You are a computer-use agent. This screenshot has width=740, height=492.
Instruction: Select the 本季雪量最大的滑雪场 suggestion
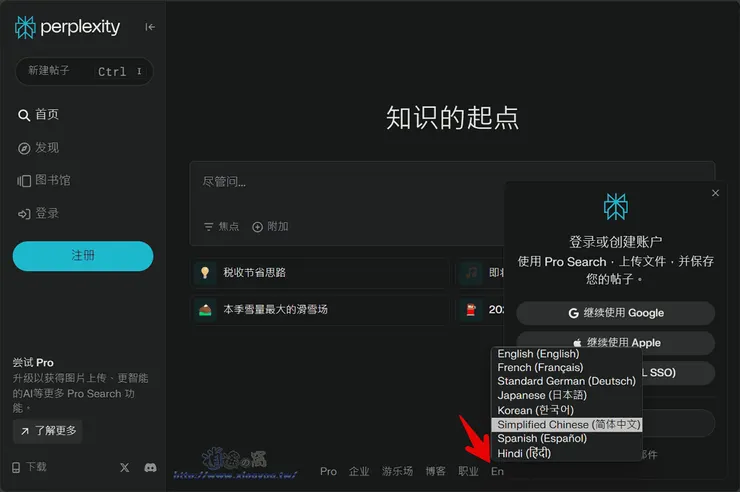(x=320, y=310)
